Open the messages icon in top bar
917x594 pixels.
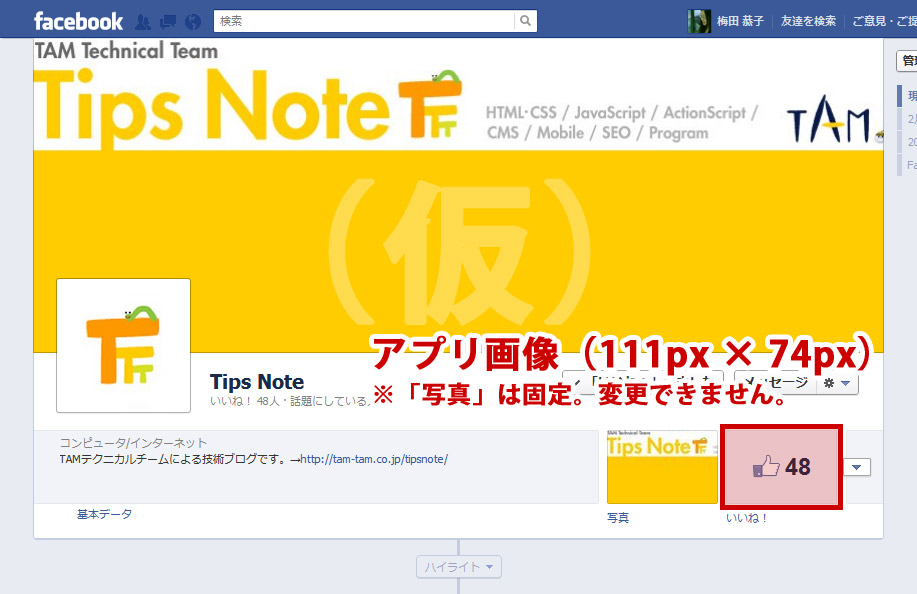[168, 22]
